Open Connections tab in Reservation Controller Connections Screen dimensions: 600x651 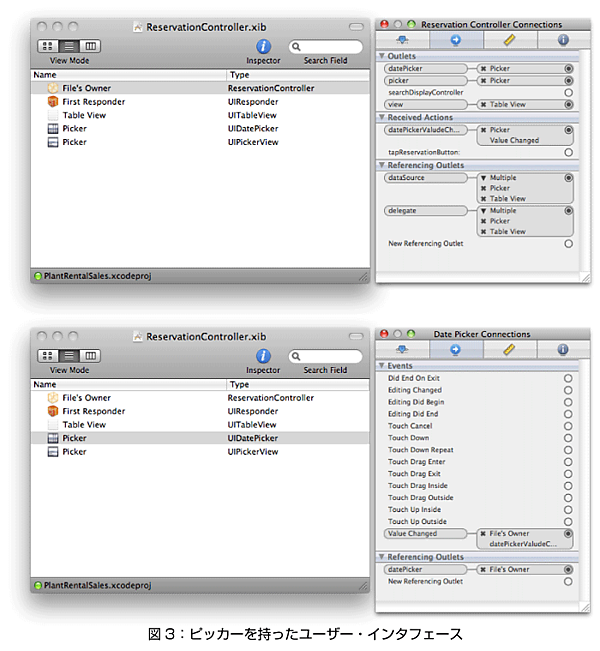456,40
